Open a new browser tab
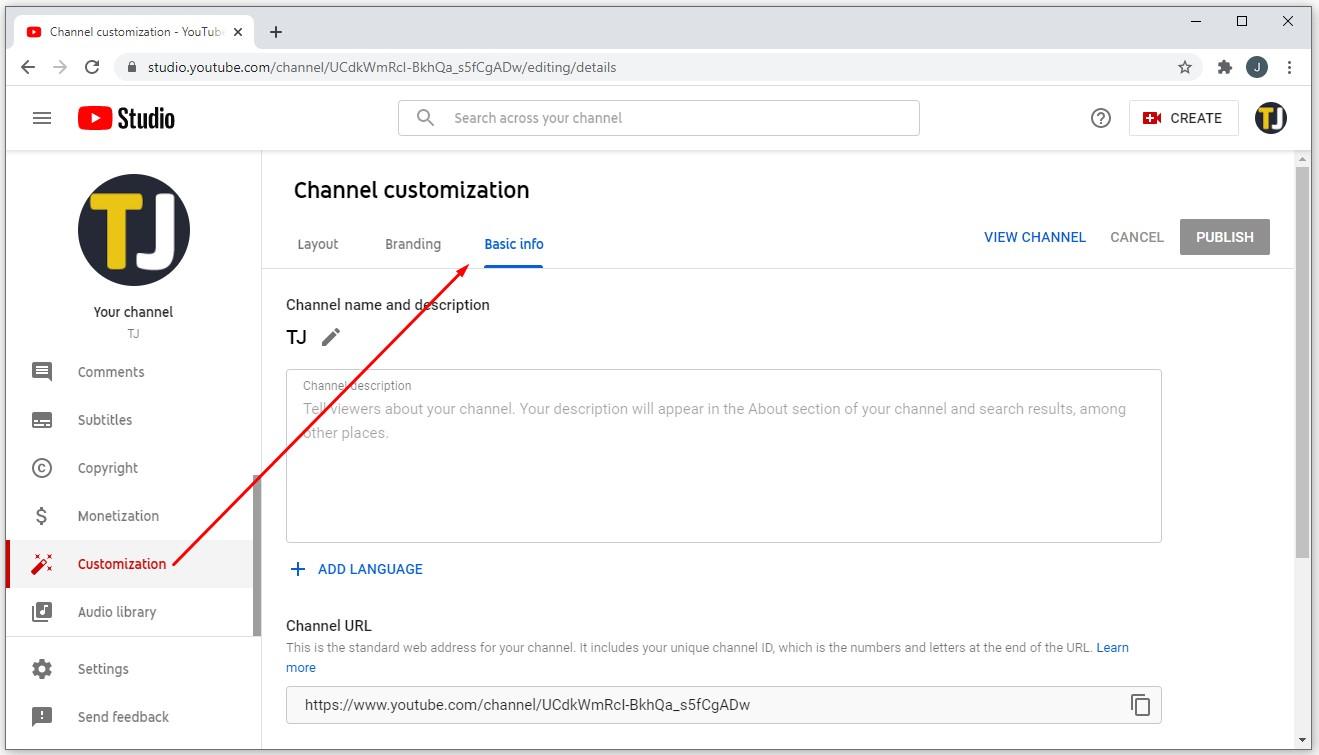The height and width of the screenshot is (755, 1319). [x=276, y=32]
